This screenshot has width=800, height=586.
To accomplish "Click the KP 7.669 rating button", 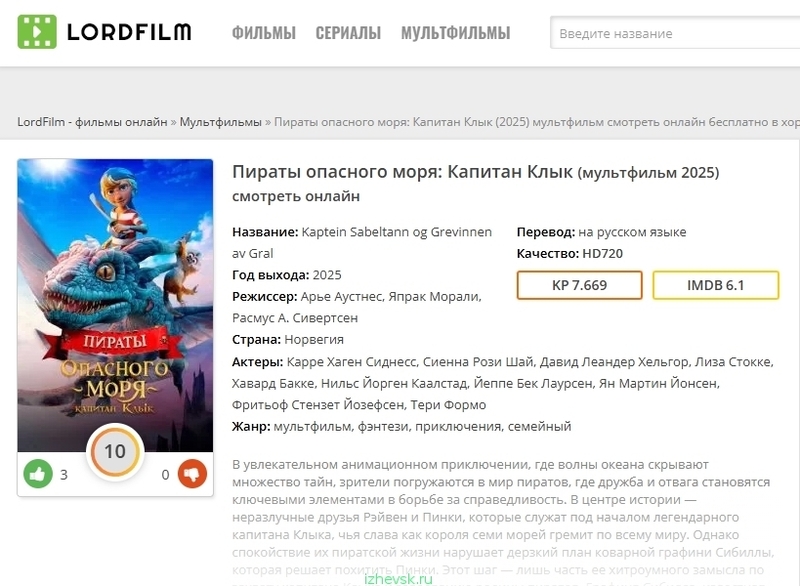I will coord(579,285).
